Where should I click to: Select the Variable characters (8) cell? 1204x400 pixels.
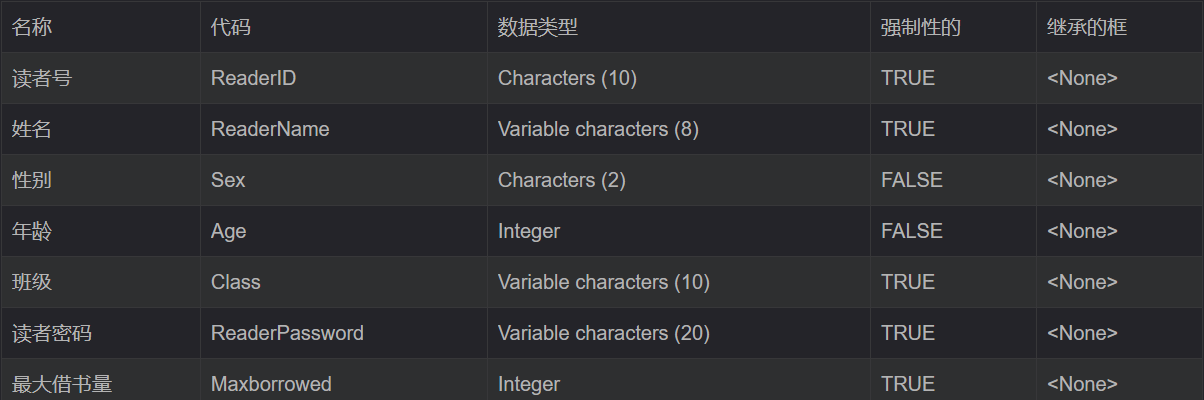(x=598, y=129)
